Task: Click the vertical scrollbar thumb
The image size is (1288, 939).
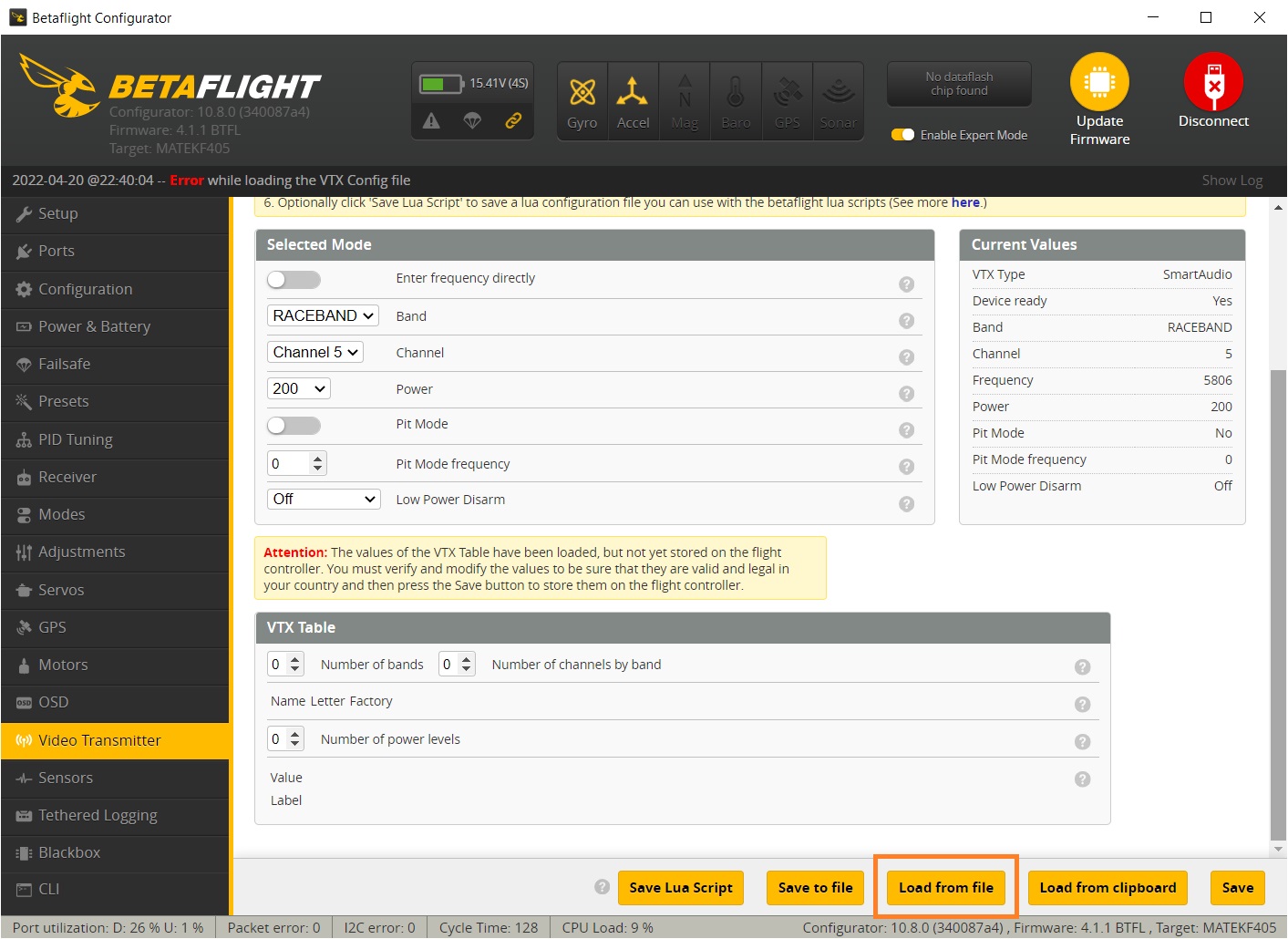Action: click(x=1278, y=605)
